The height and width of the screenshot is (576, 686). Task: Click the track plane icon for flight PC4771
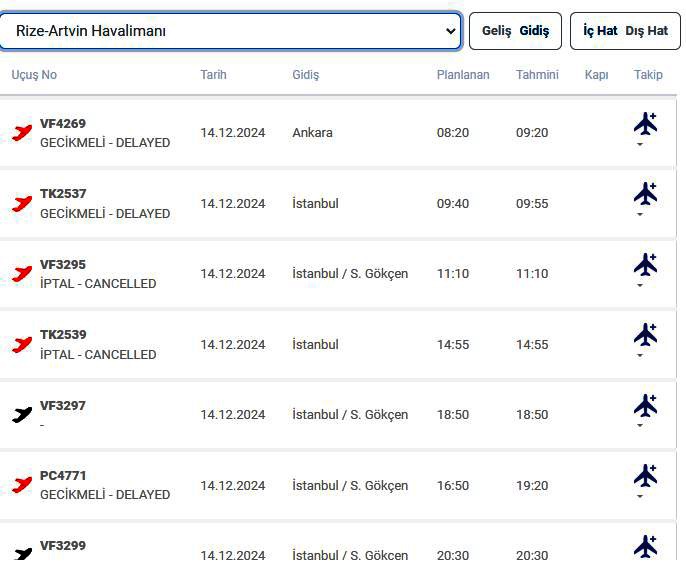(646, 476)
